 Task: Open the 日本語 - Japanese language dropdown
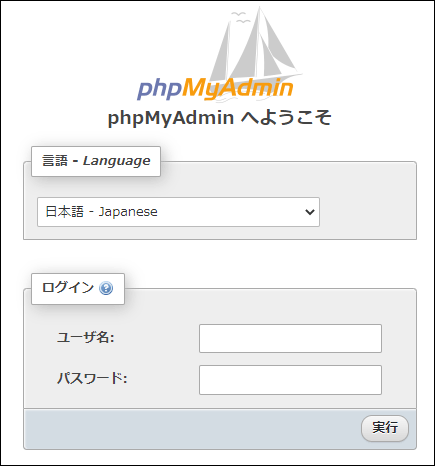point(178,212)
